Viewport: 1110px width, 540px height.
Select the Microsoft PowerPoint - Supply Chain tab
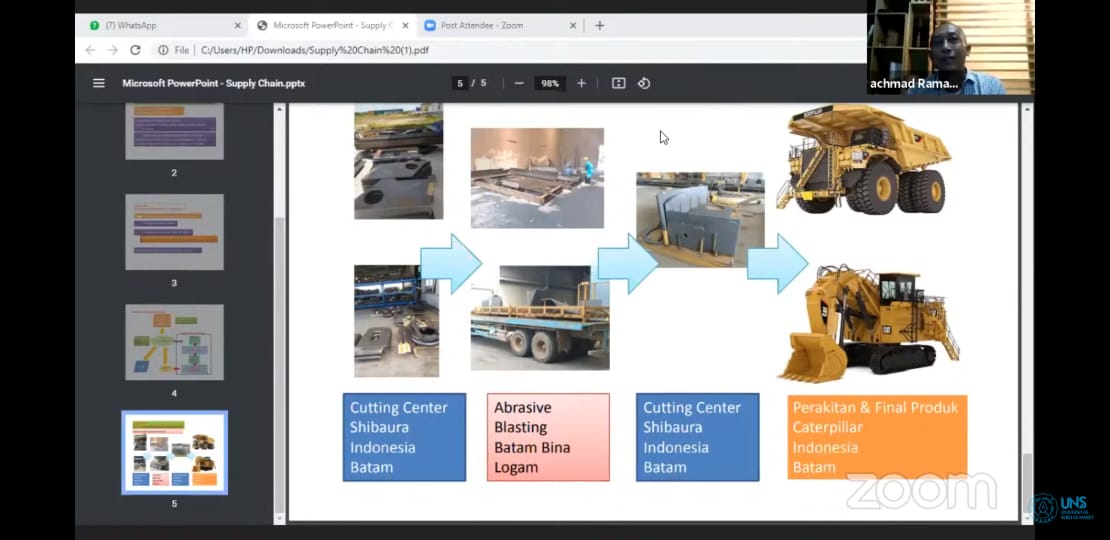pyautogui.click(x=333, y=25)
